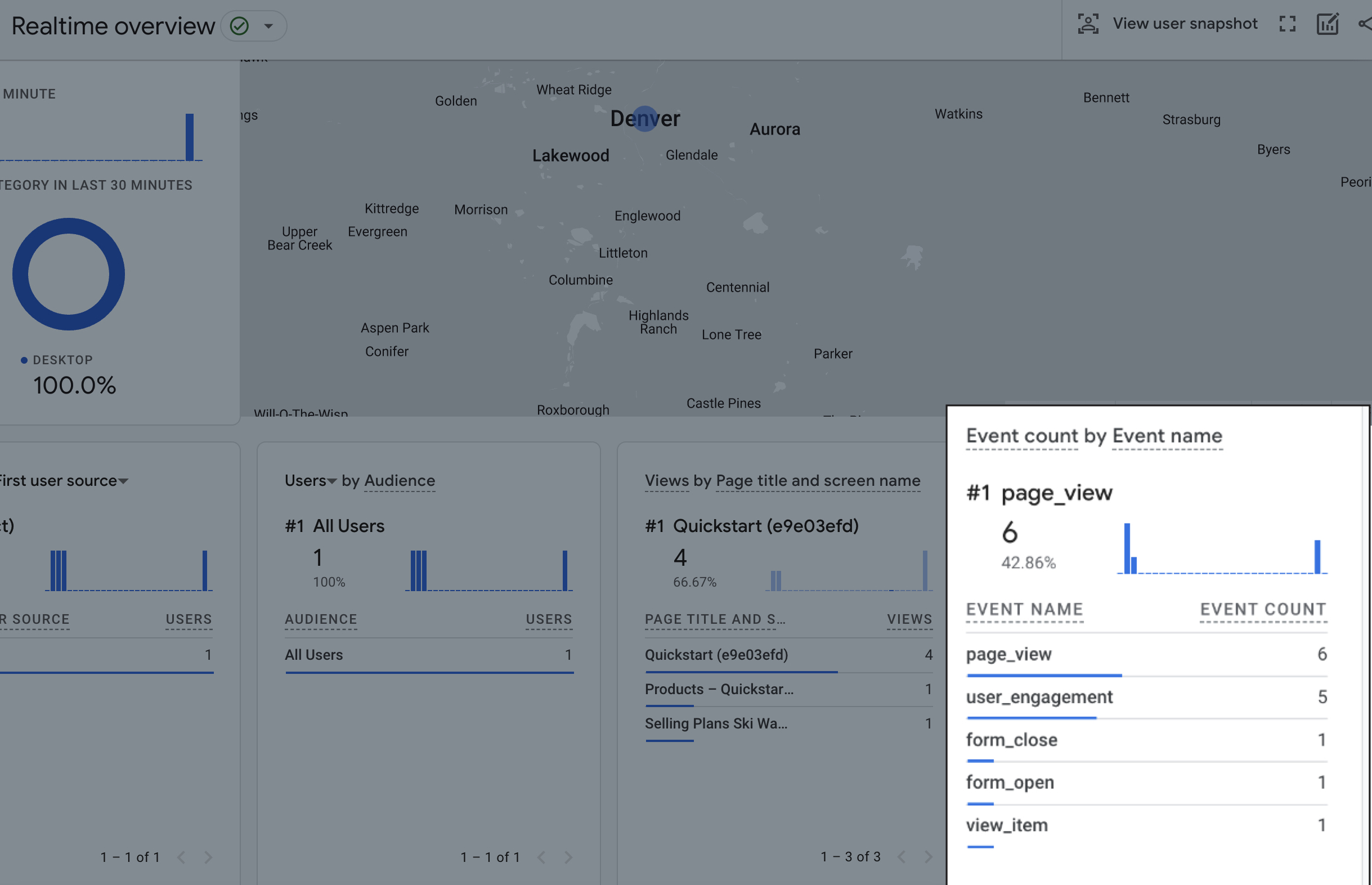Click the share icon at top right
This screenshot has height=885, width=1372.
1365,24
